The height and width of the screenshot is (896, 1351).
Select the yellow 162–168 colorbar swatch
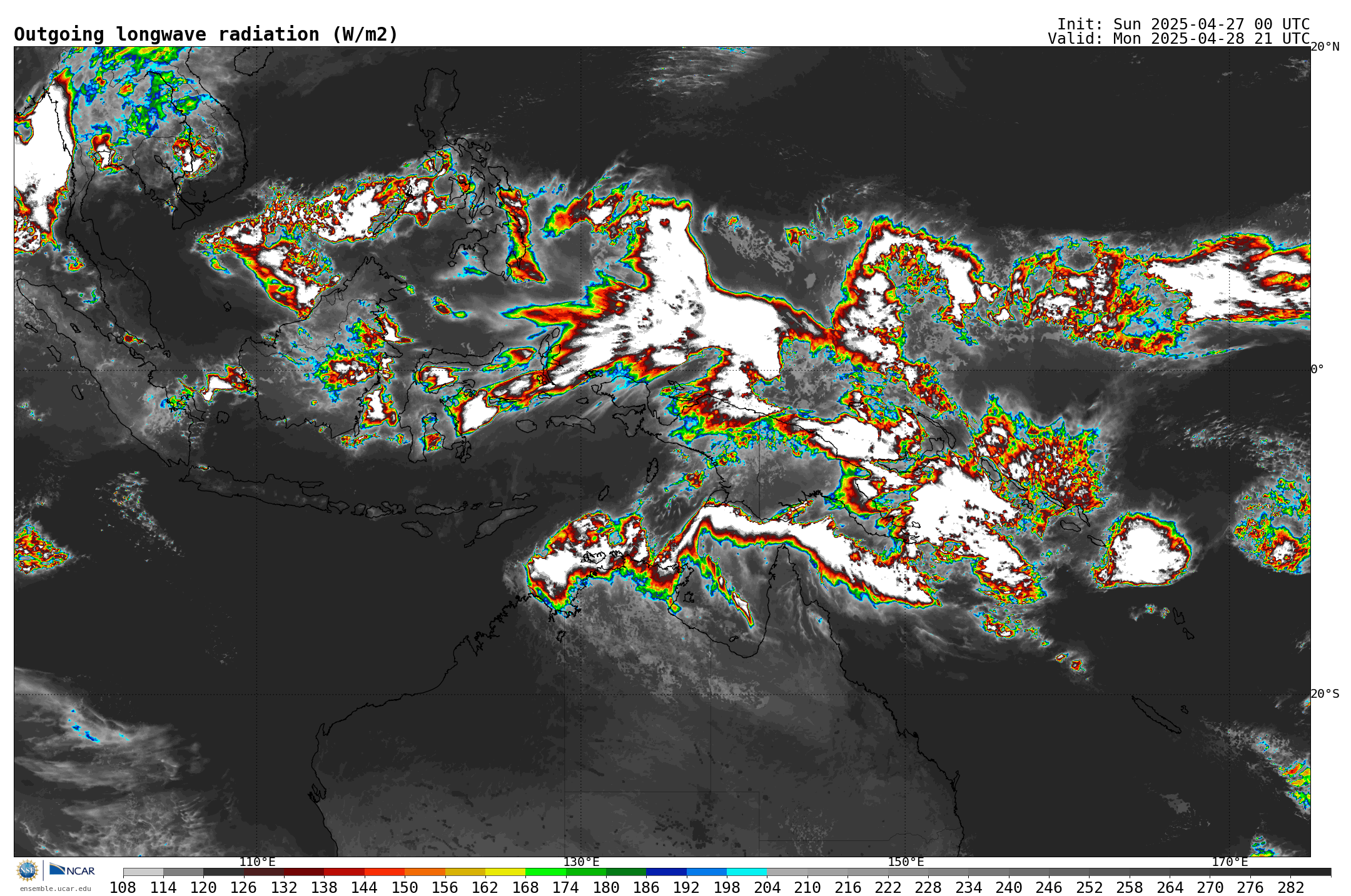tap(505, 872)
